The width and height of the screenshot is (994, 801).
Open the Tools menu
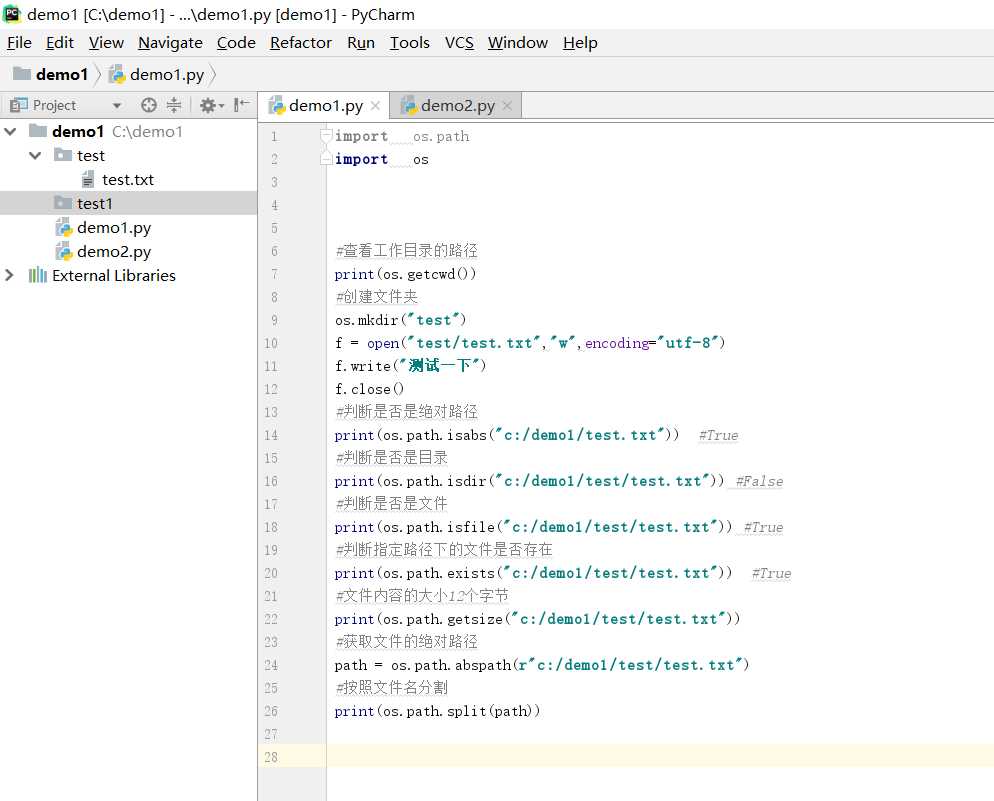pos(410,42)
